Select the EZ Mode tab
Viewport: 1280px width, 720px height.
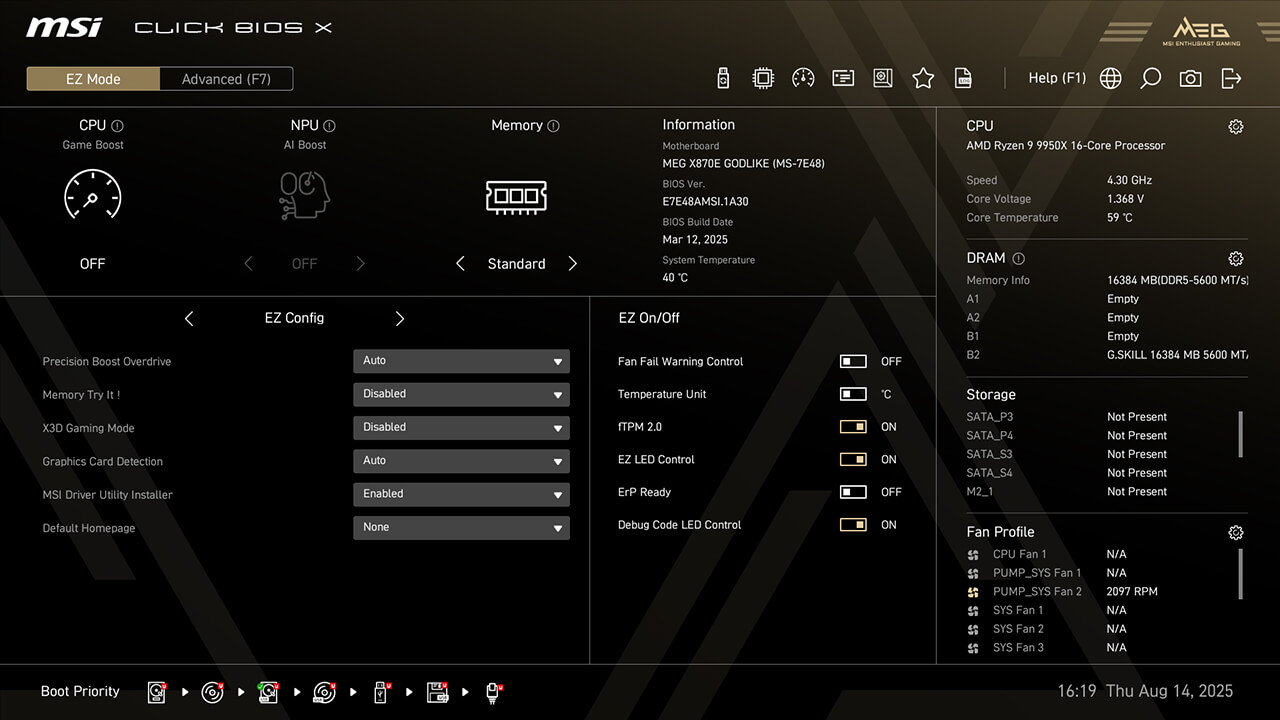[93, 79]
